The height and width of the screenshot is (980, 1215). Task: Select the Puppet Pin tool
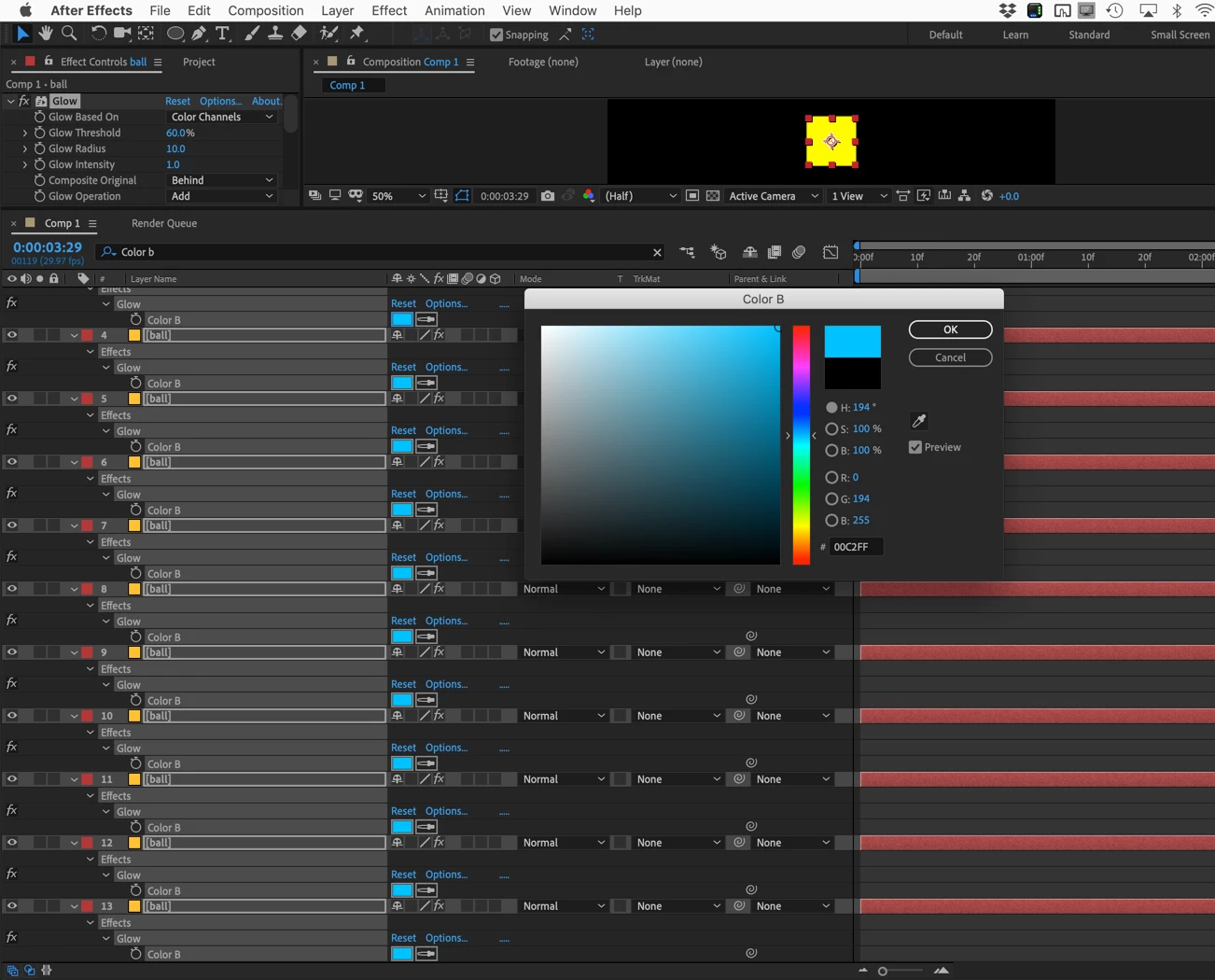click(x=357, y=34)
